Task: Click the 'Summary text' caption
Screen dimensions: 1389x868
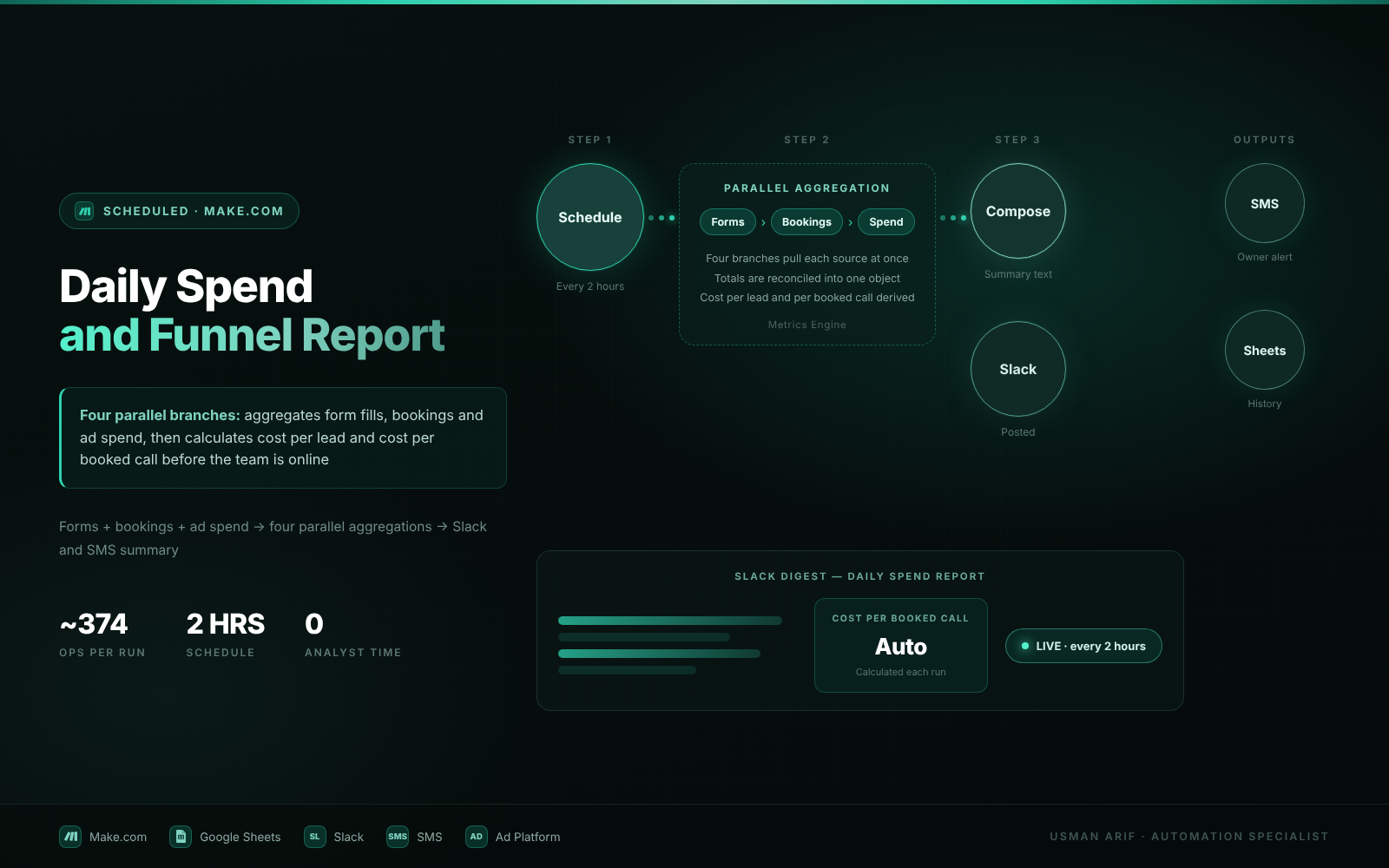Action: tap(1018, 274)
